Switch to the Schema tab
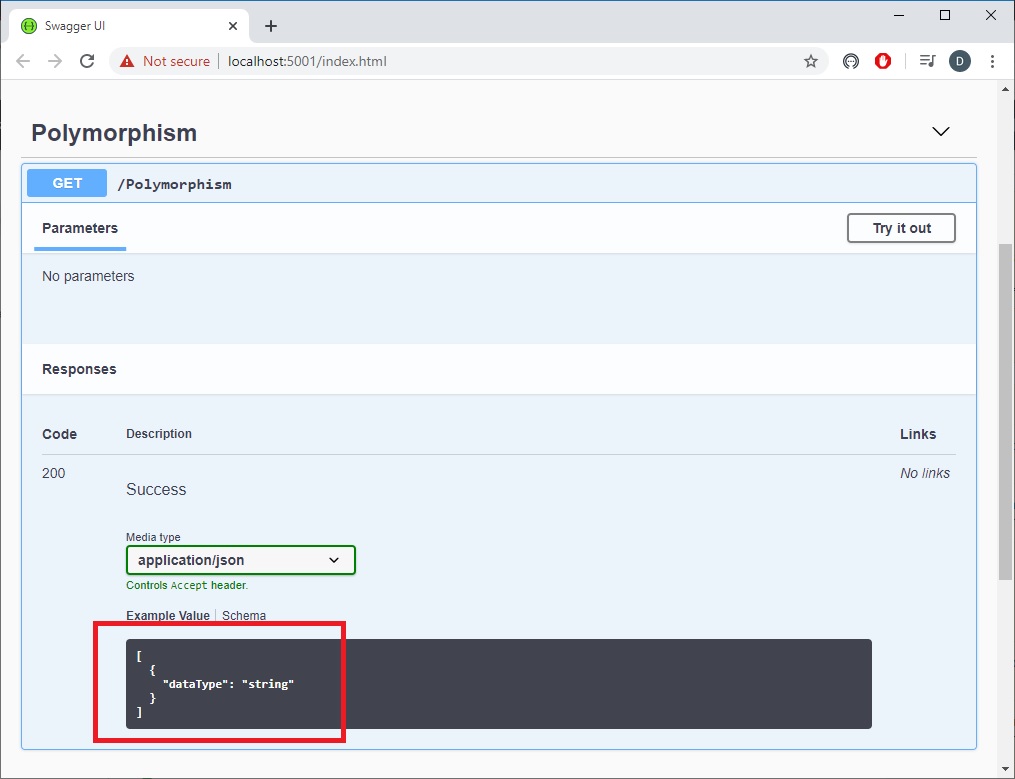The height and width of the screenshot is (779, 1015). click(244, 616)
